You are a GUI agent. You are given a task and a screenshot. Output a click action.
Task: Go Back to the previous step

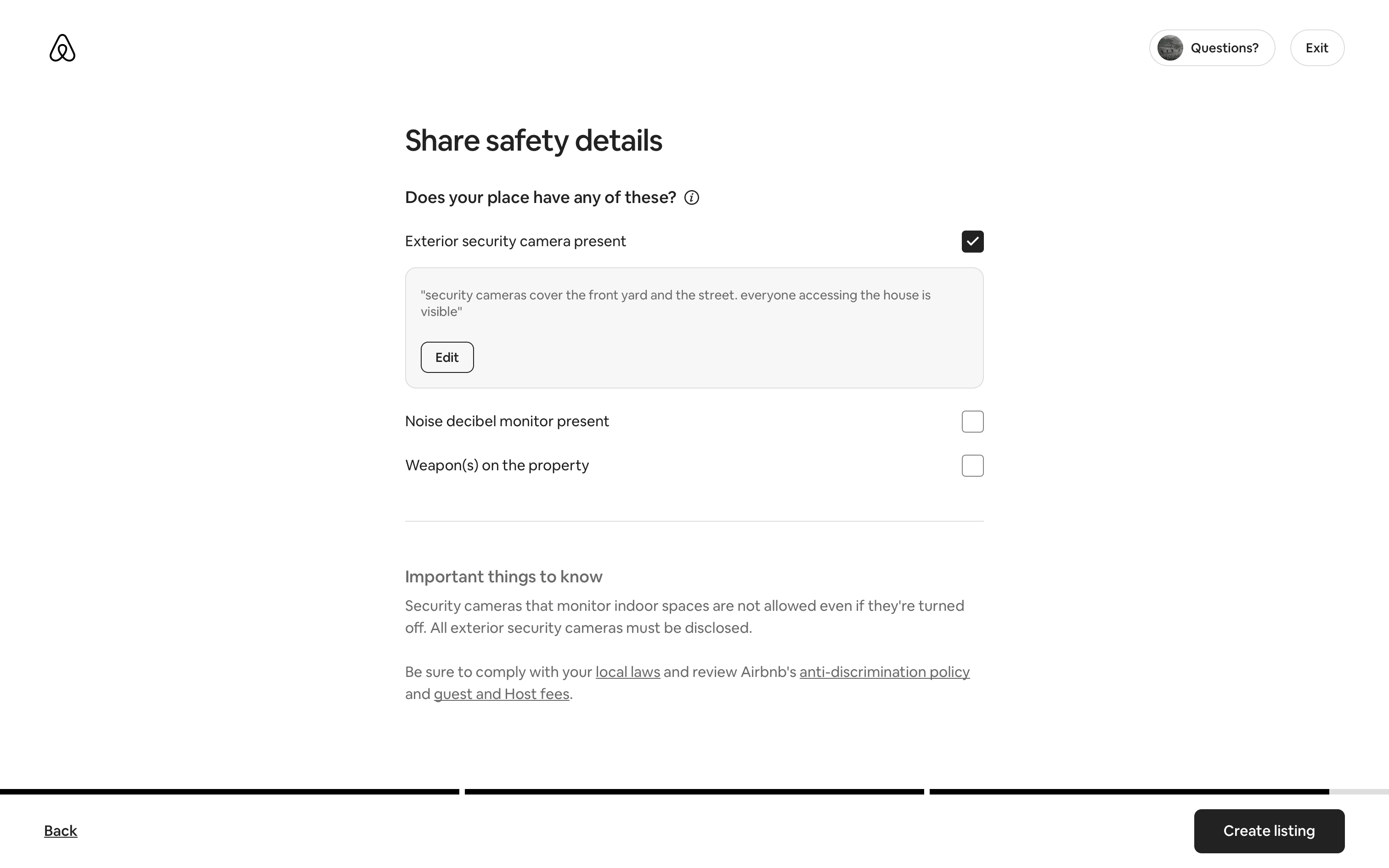point(60,831)
